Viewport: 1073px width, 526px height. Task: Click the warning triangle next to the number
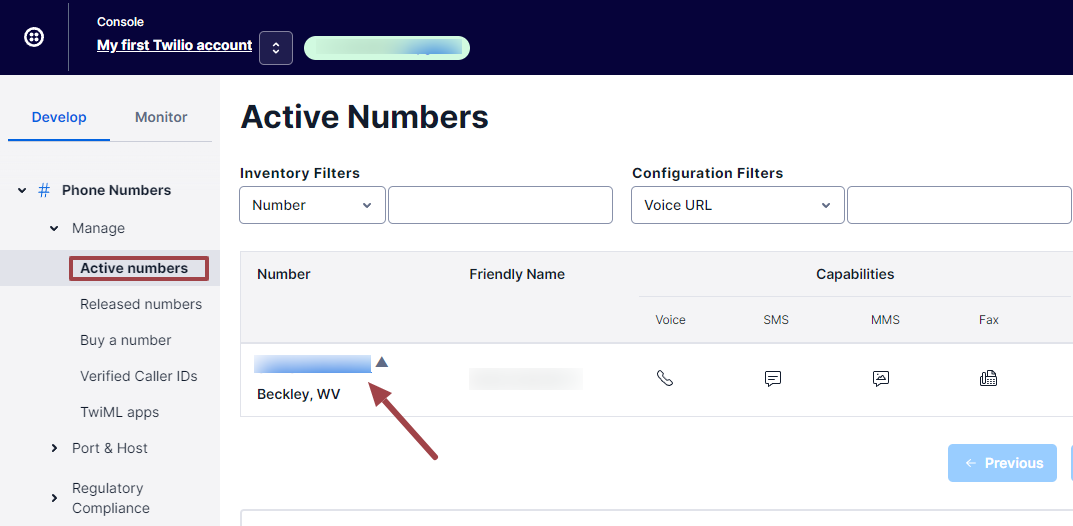pos(382,362)
